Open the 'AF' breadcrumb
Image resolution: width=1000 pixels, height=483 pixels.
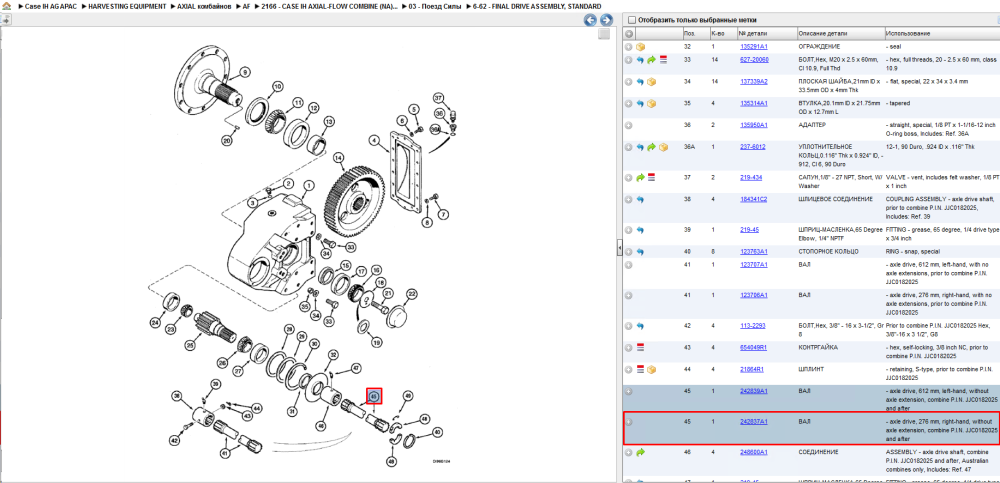coord(246,6)
